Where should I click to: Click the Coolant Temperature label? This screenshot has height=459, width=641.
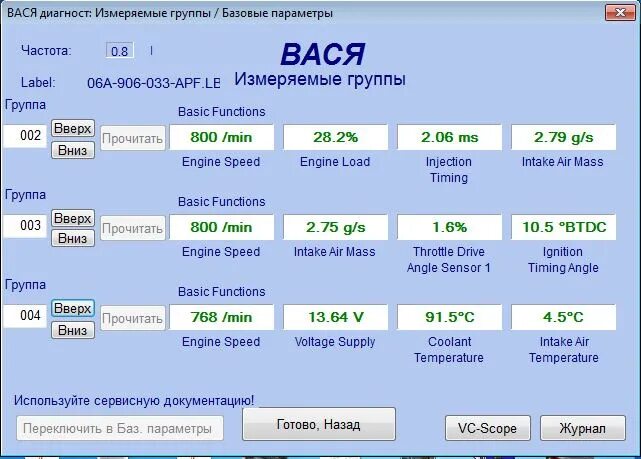coord(449,349)
